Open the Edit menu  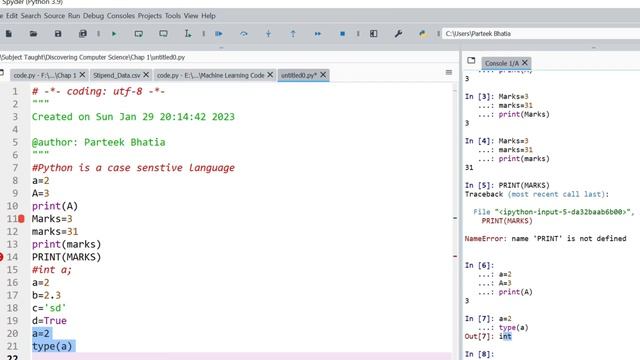(11, 16)
